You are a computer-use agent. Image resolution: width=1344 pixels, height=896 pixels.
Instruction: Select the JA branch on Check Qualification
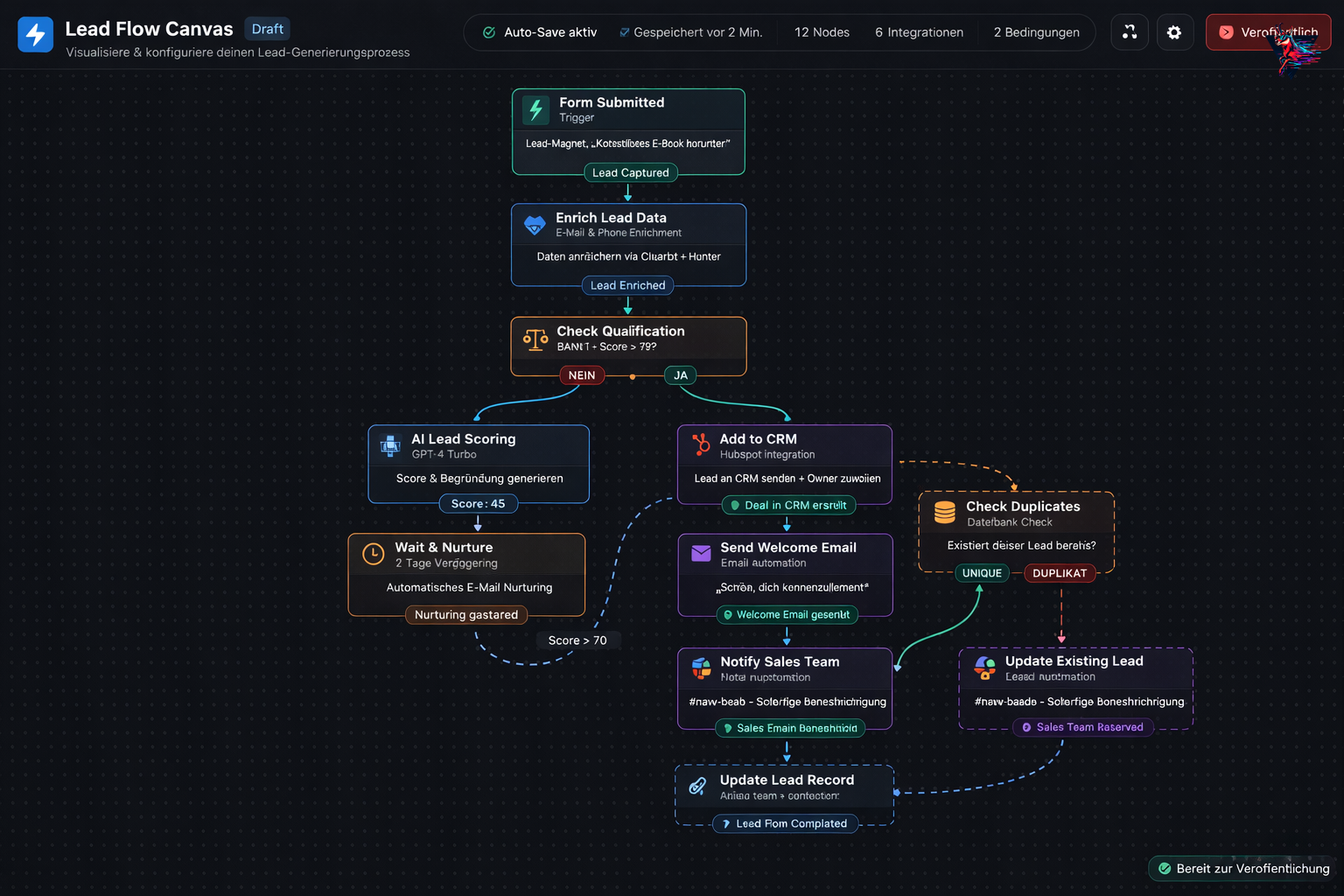click(680, 374)
